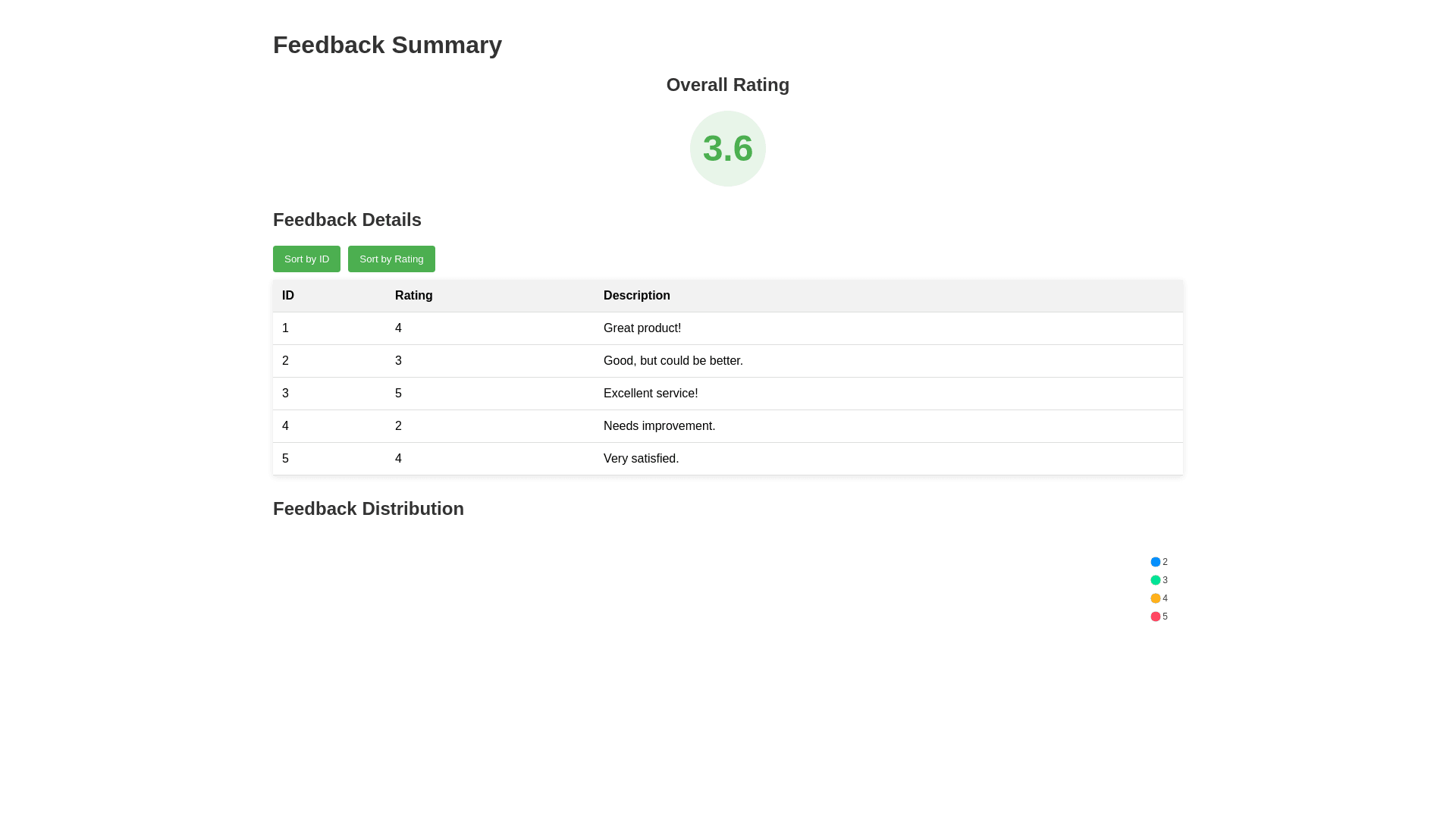
Task: Click the Feedback Details heading
Action: tap(347, 220)
